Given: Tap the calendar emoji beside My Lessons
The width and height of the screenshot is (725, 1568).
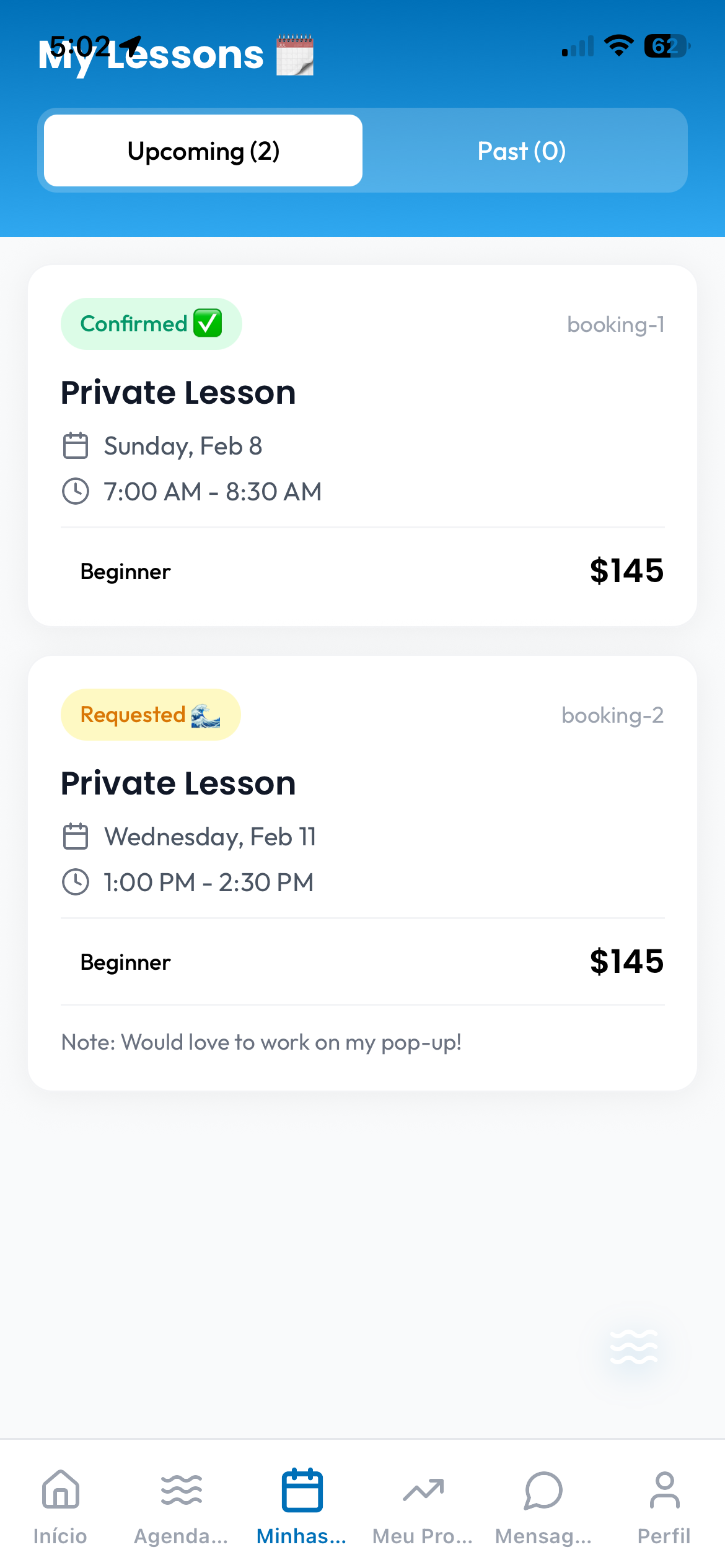Looking at the screenshot, I should (x=295, y=56).
